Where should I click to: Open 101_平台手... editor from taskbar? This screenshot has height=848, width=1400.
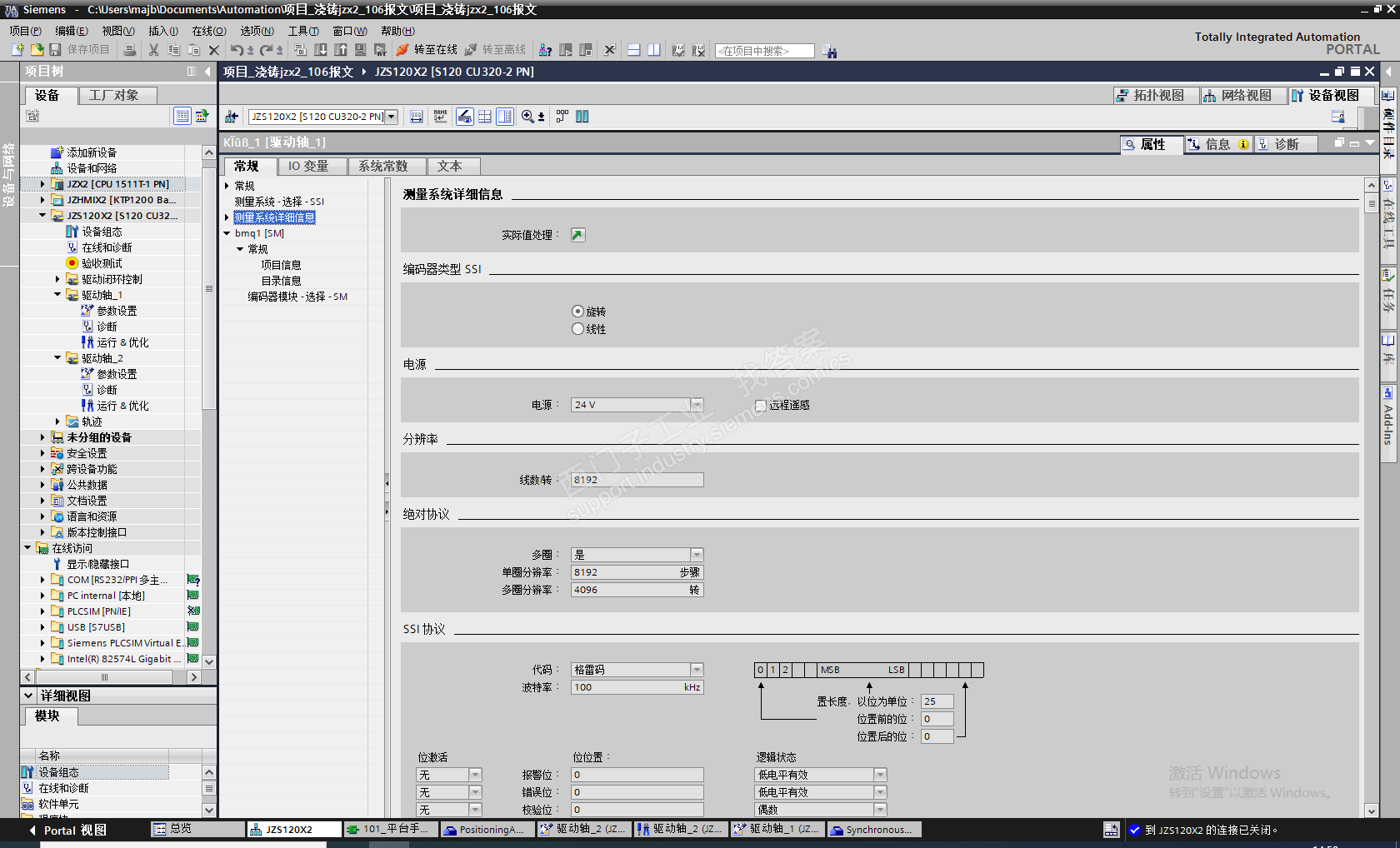coord(391,830)
